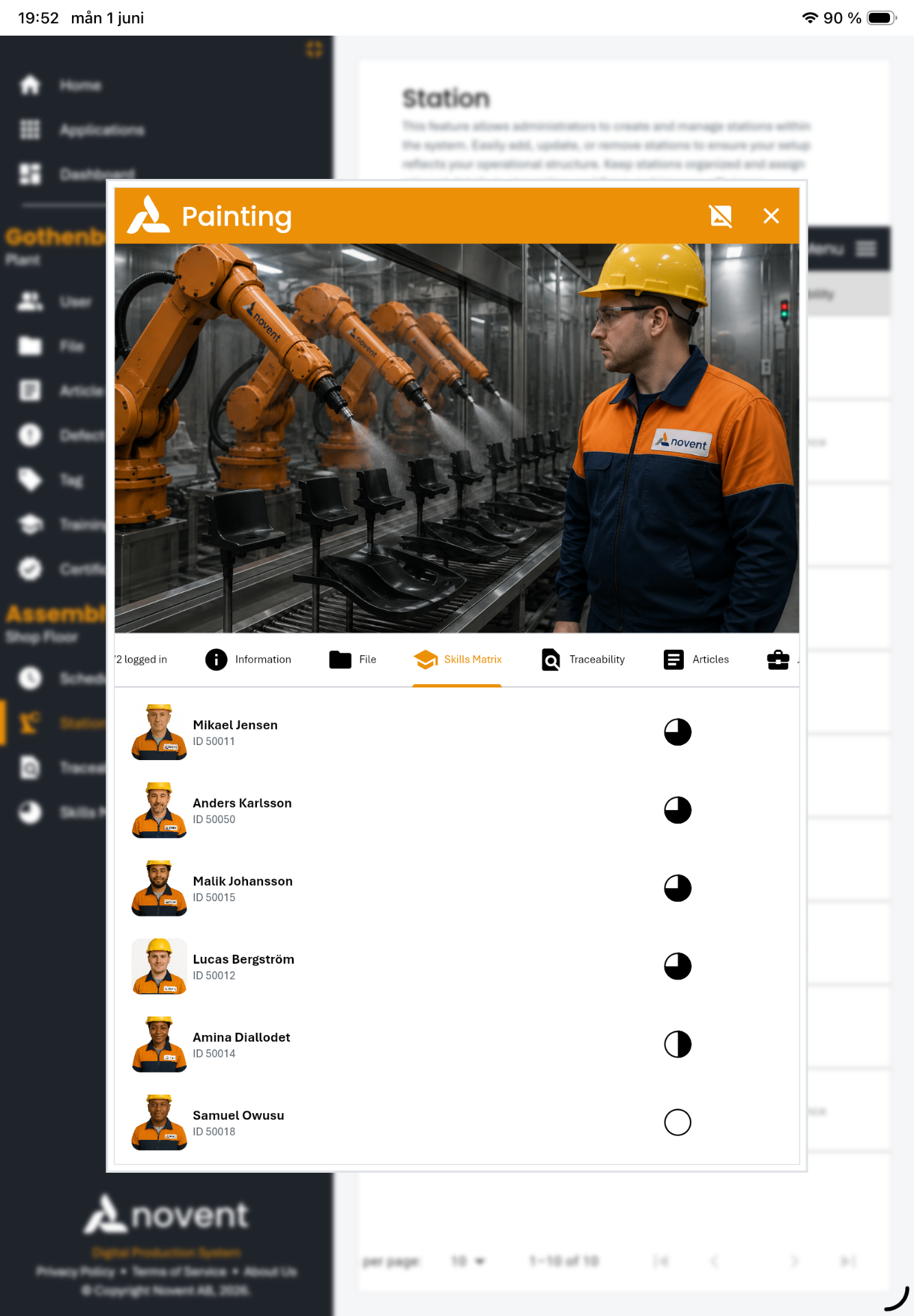Click Dashboard icon in background sidebar
The image size is (914, 1316).
pyautogui.click(x=30, y=174)
